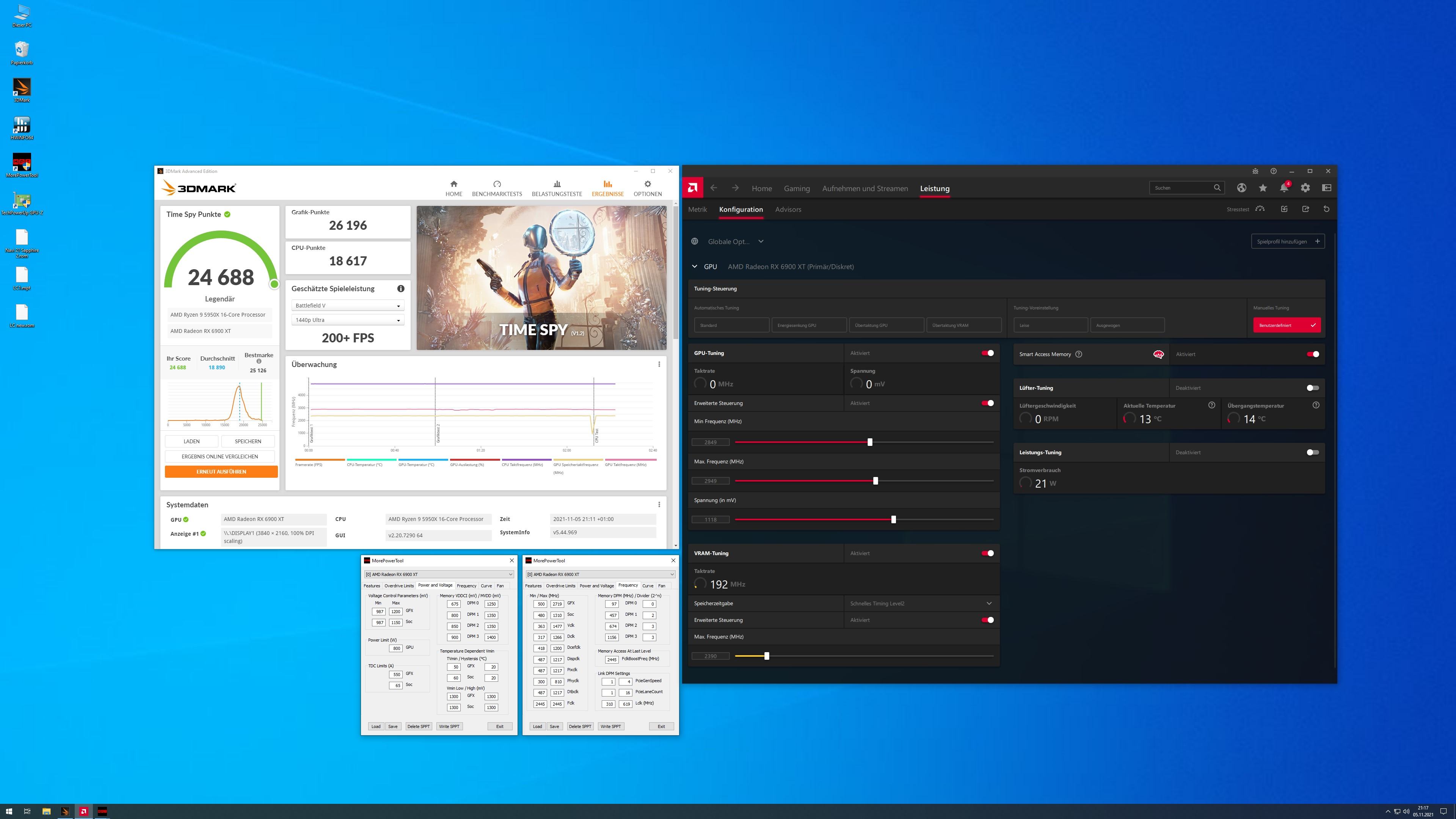Switch to the Metrik tab
The height and width of the screenshot is (819, 1456).
click(697, 210)
